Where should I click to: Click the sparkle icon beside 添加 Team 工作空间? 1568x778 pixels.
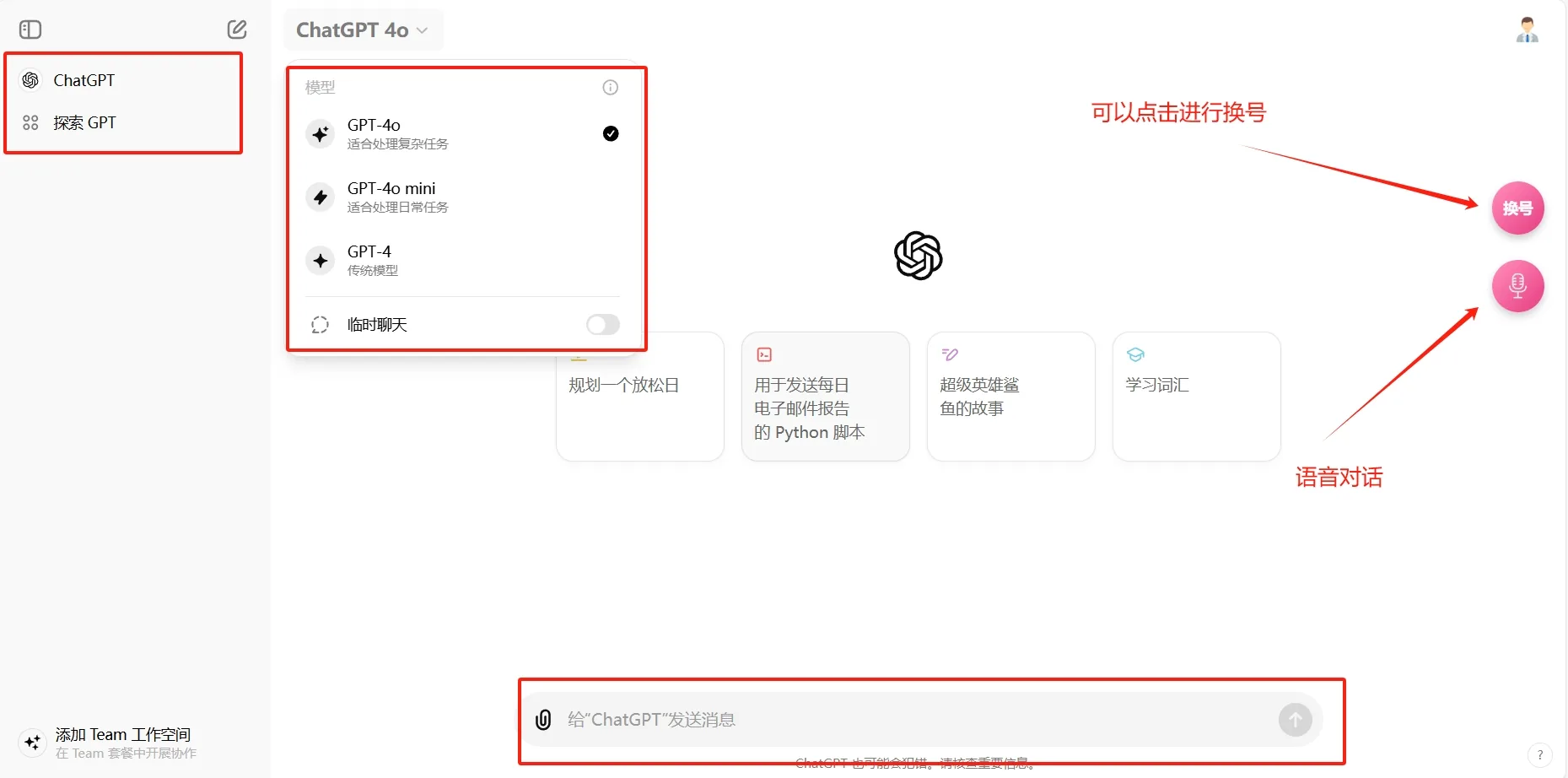[x=33, y=743]
